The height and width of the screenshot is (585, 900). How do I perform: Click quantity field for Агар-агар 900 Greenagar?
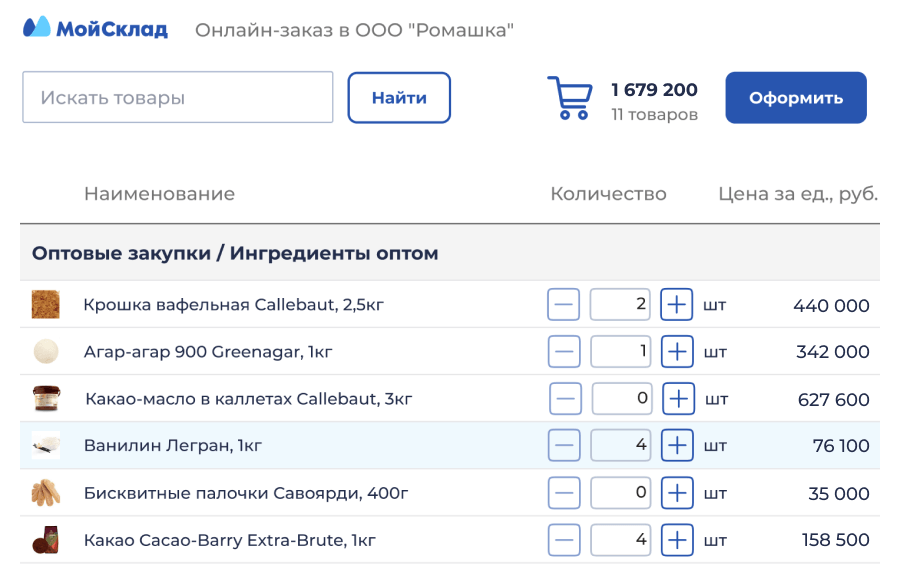620,351
